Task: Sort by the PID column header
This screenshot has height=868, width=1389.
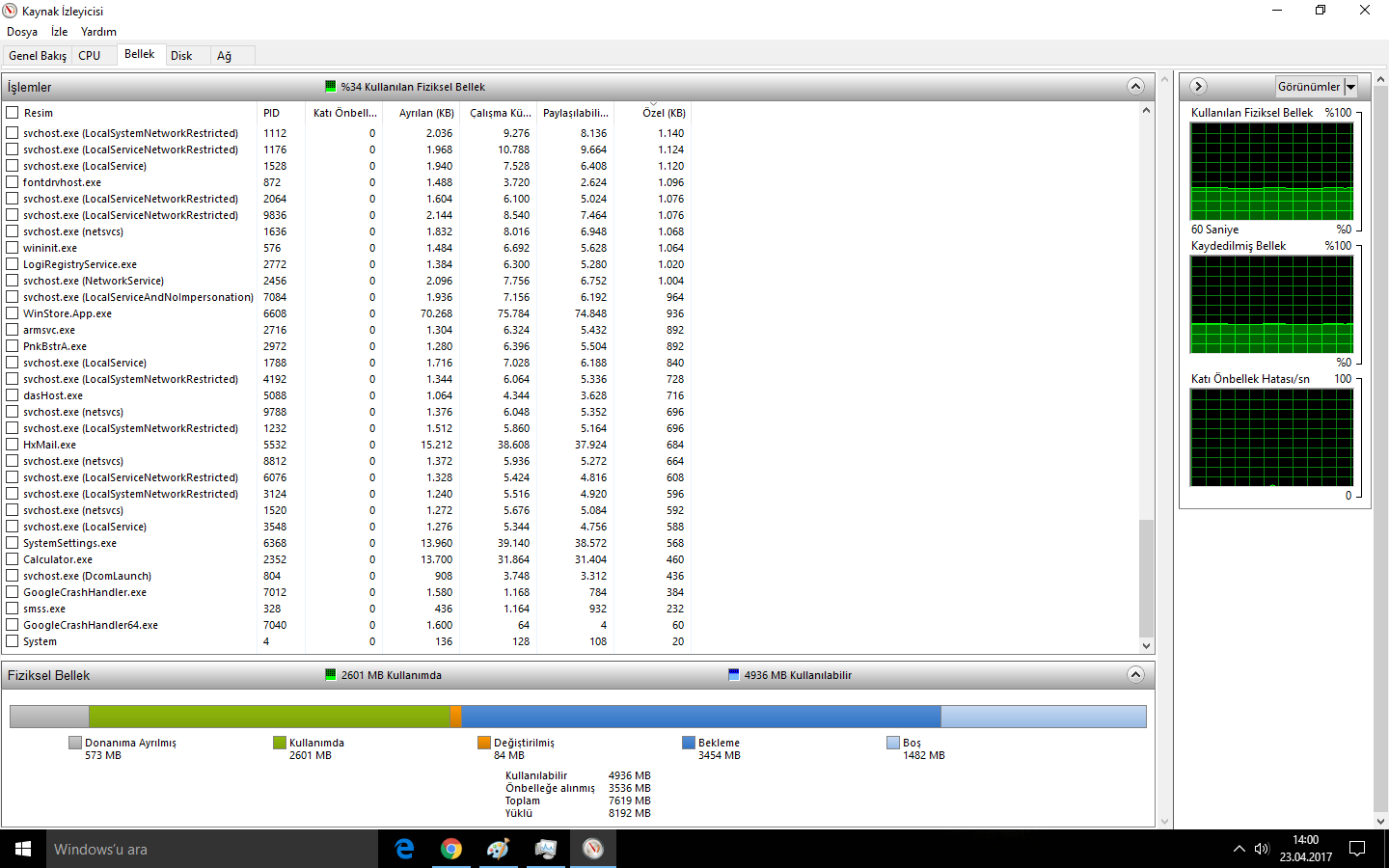Action: point(282,113)
